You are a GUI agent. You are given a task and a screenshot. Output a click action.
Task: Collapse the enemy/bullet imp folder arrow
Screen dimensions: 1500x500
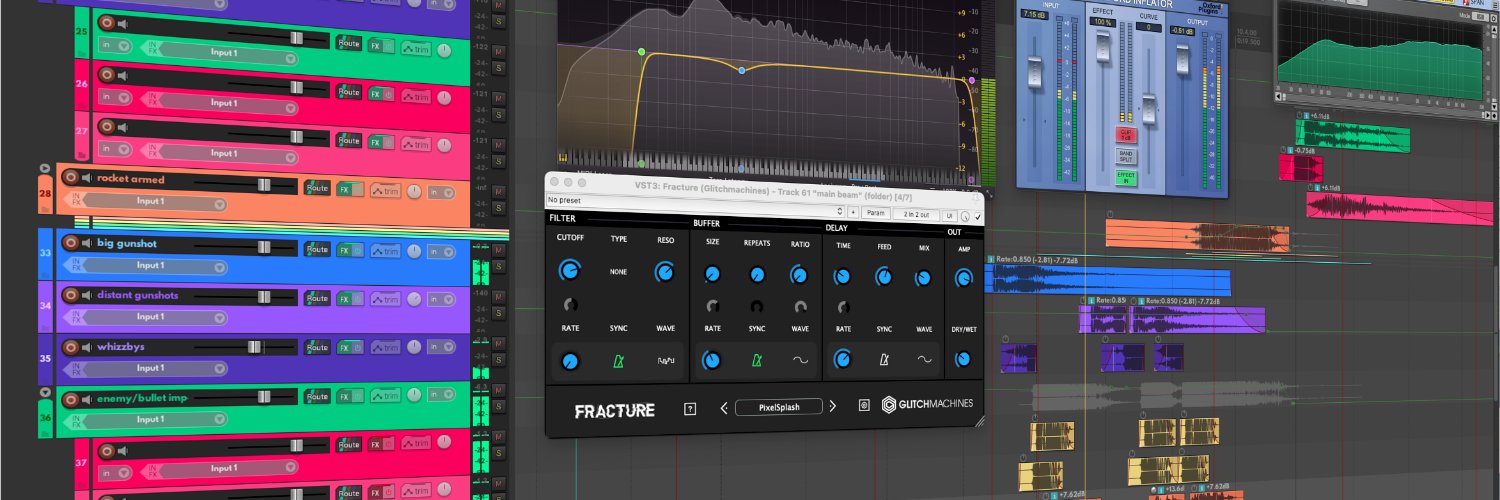(x=44, y=392)
